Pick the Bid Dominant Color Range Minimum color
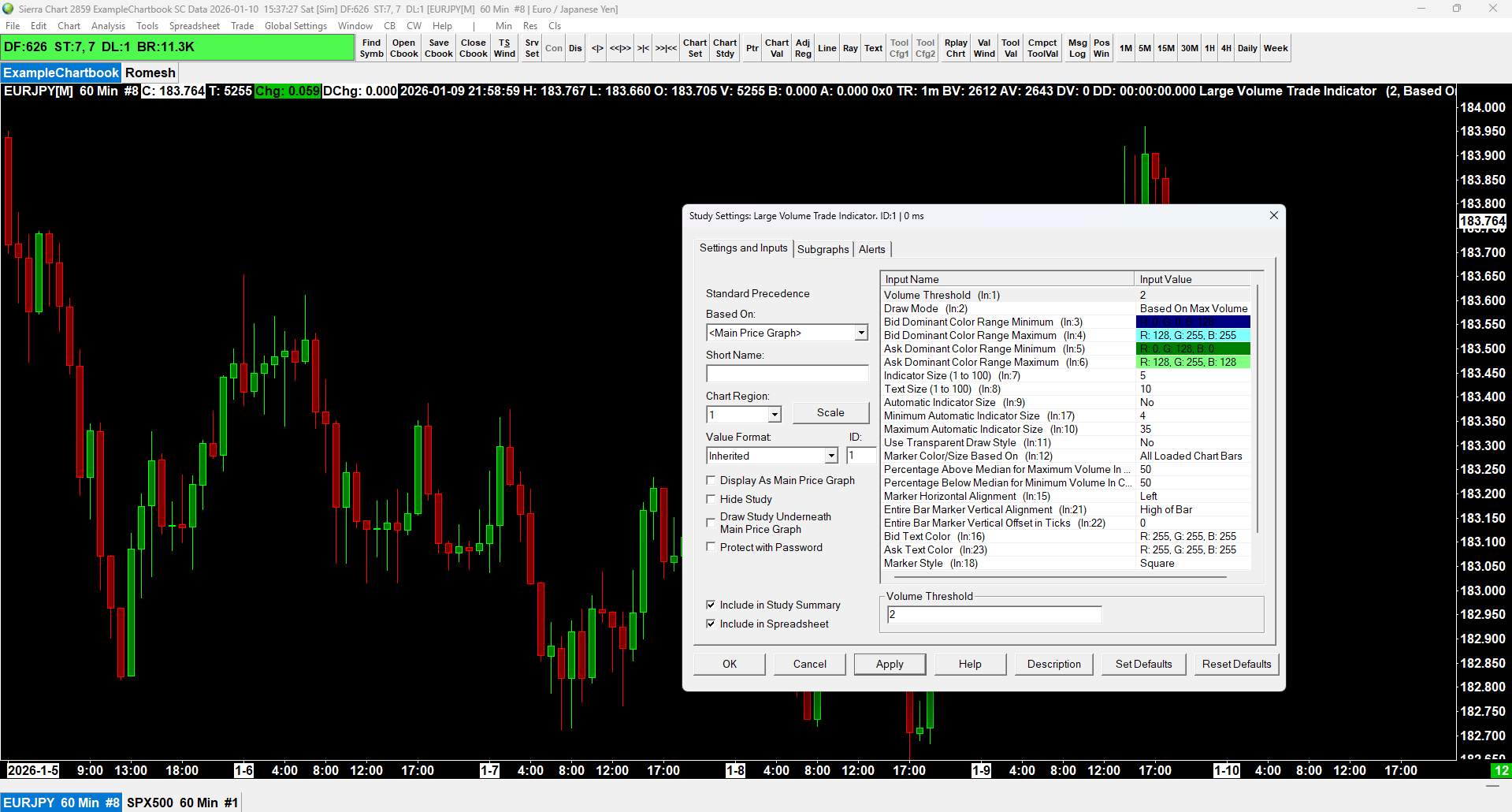This screenshot has width=1512, height=812. pyautogui.click(x=1193, y=322)
